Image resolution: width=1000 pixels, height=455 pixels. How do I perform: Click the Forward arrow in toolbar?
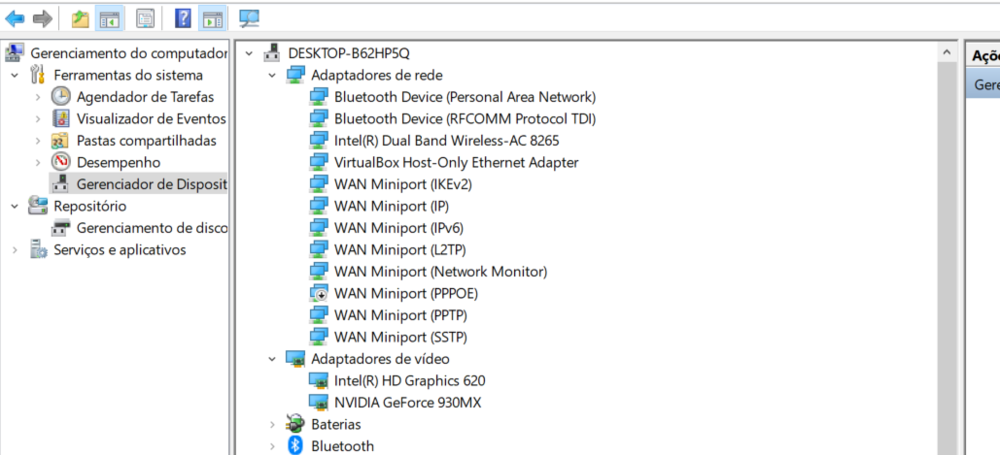[42, 18]
